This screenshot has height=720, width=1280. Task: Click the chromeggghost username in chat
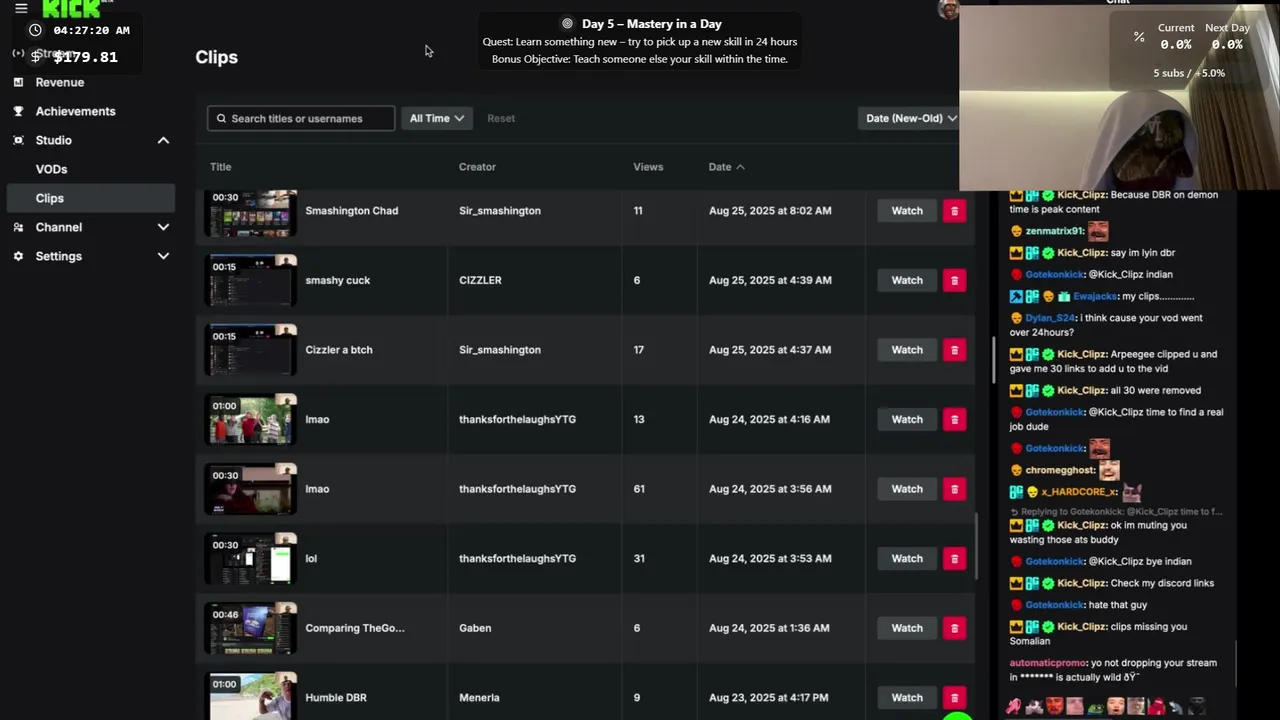tap(1060, 470)
